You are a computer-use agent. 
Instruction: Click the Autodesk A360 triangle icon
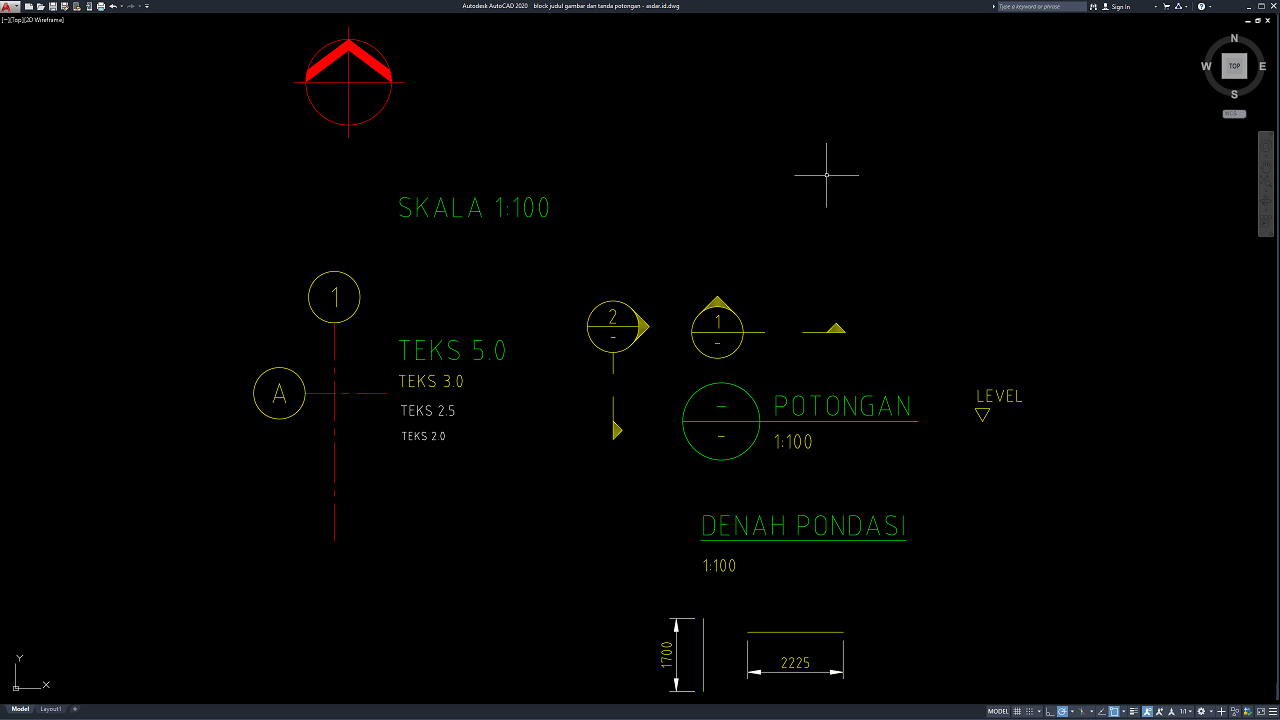1178,6
